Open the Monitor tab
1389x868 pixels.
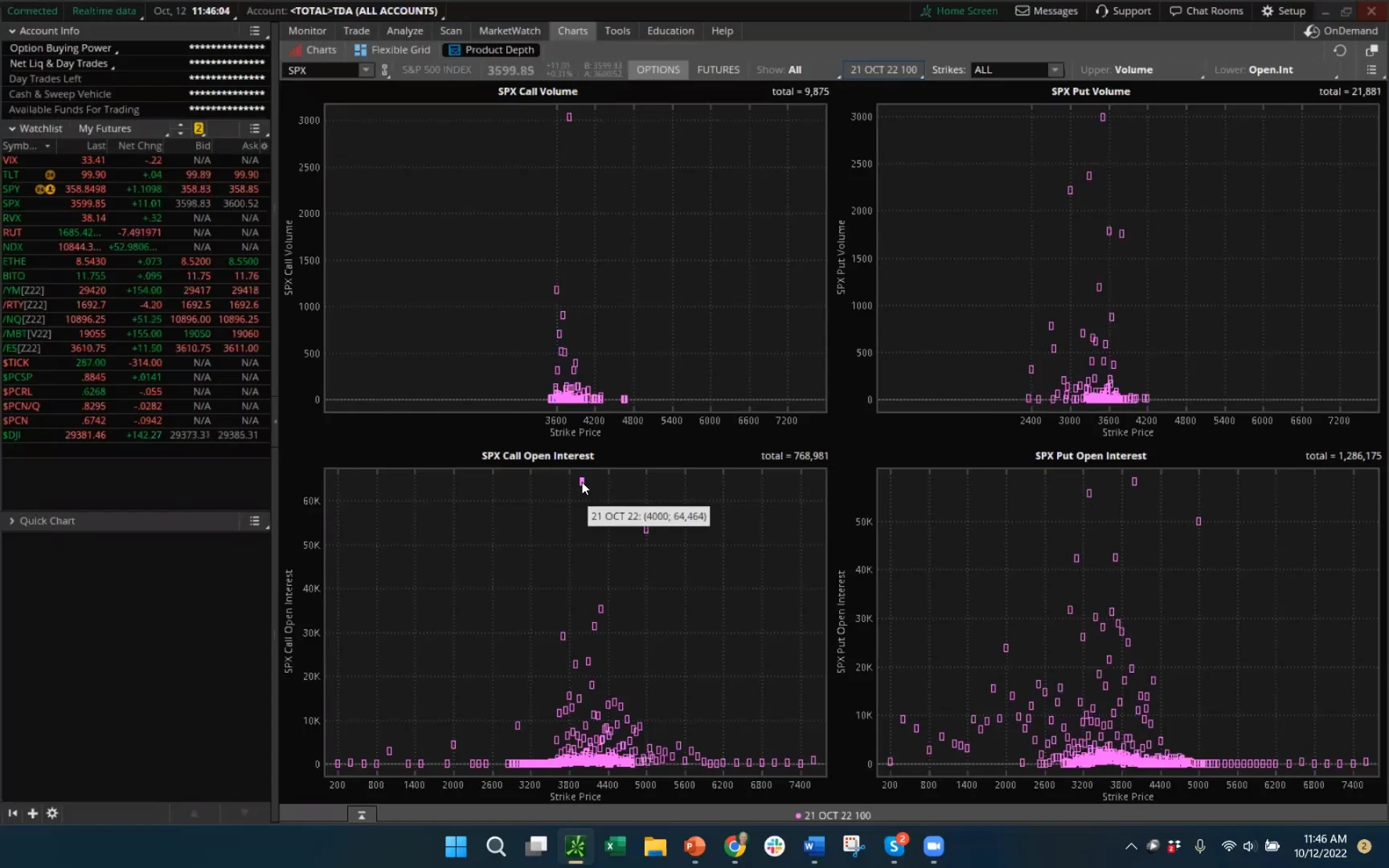(x=307, y=31)
